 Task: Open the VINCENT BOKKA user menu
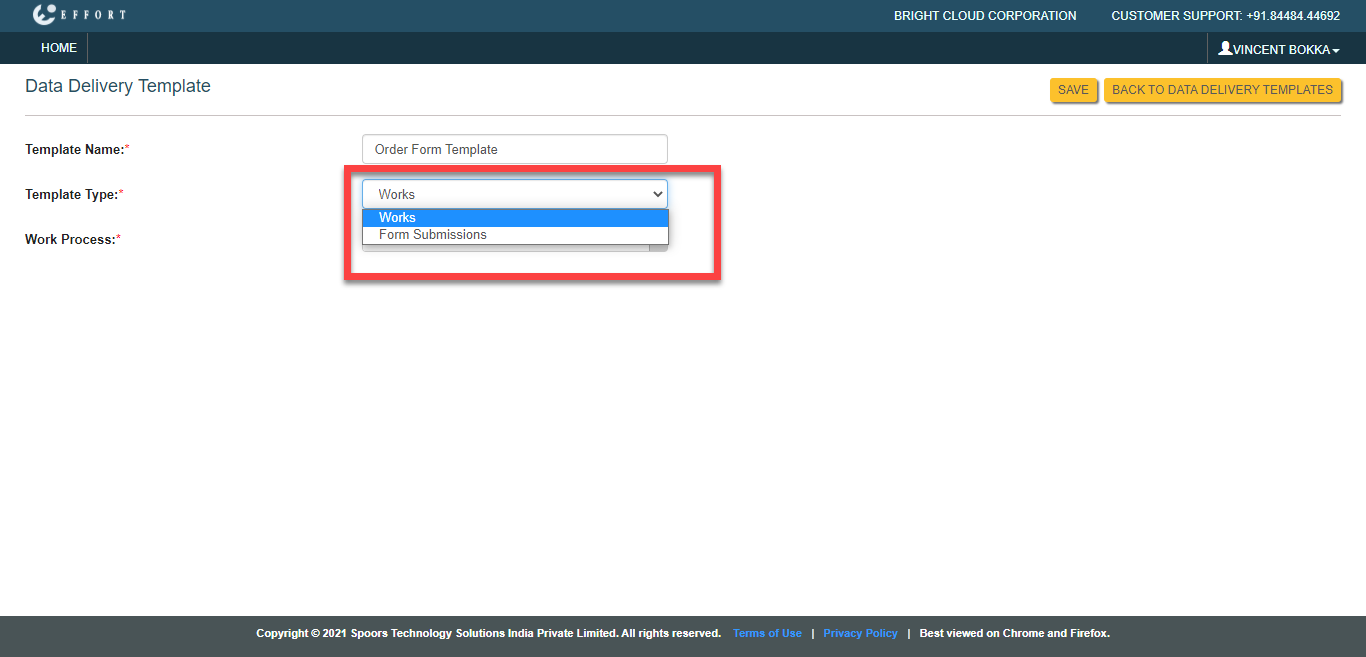click(1279, 49)
